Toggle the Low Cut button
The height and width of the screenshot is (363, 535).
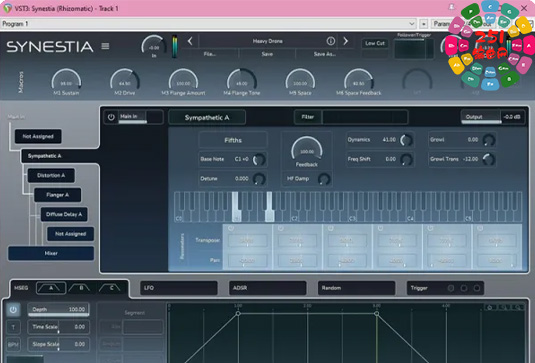tap(375, 43)
